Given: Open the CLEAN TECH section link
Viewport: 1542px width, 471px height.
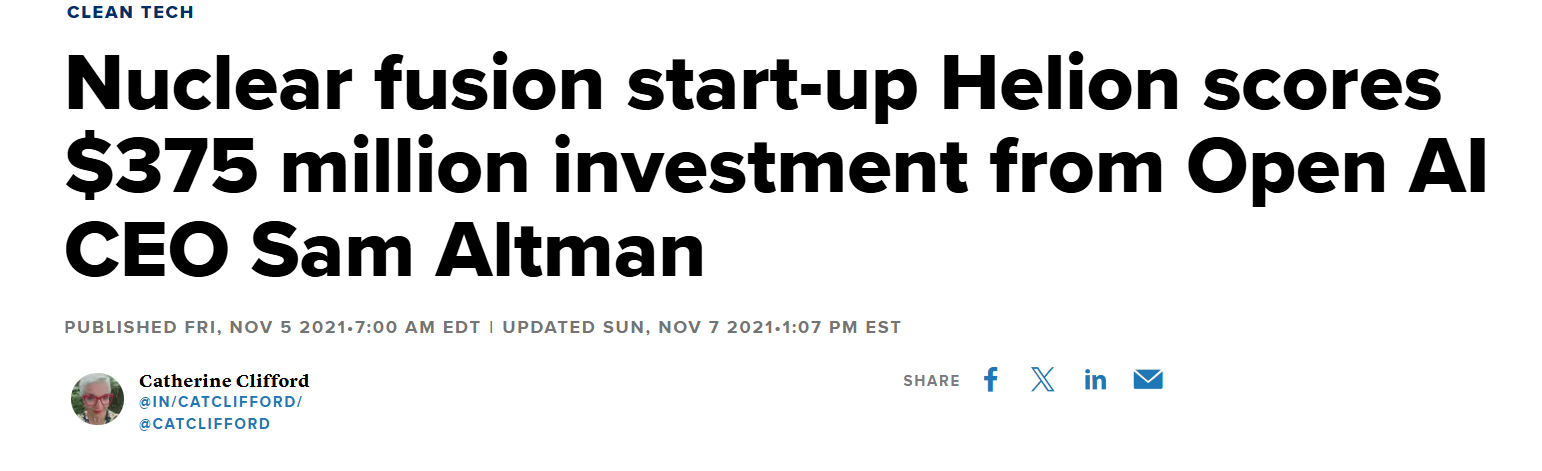Looking at the screenshot, I should click(130, 12).
